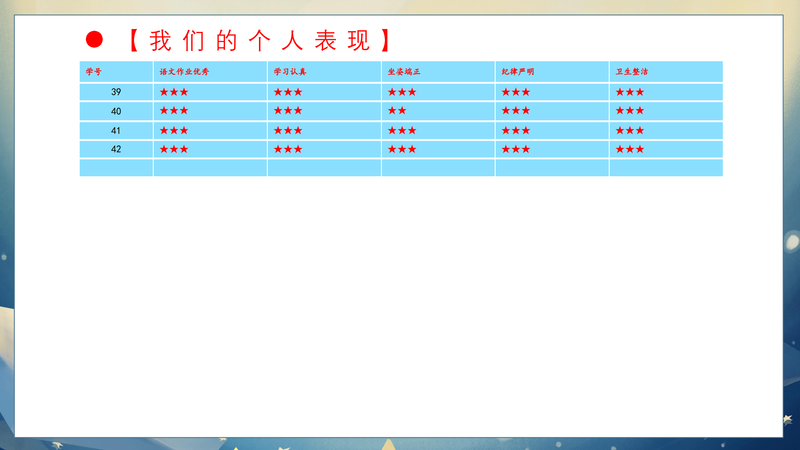Click the 语文作业优秀 column header
The width and height of the screenshot is (800, 450).
click(x=210, y=72)
